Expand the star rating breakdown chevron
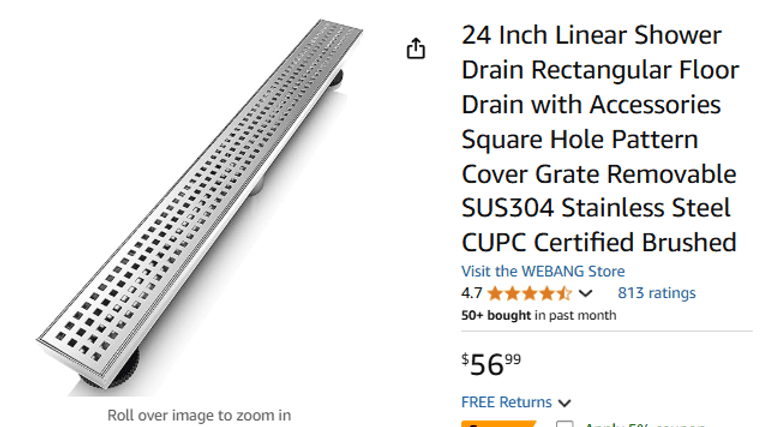768x427 pixels. click(586, 294)
